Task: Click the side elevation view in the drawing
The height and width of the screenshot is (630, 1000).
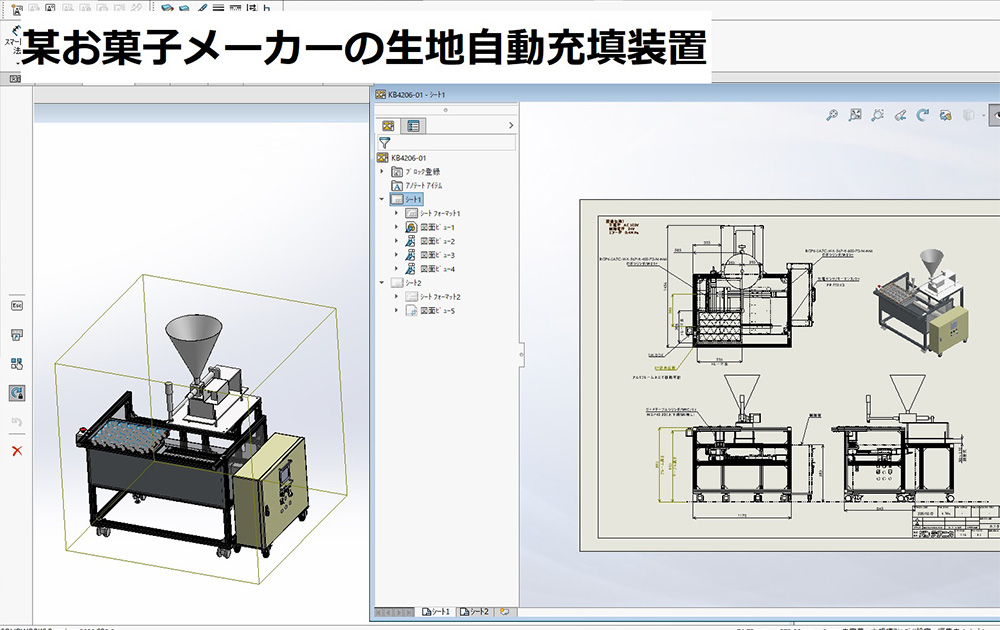Action: [x=901, y=440]
